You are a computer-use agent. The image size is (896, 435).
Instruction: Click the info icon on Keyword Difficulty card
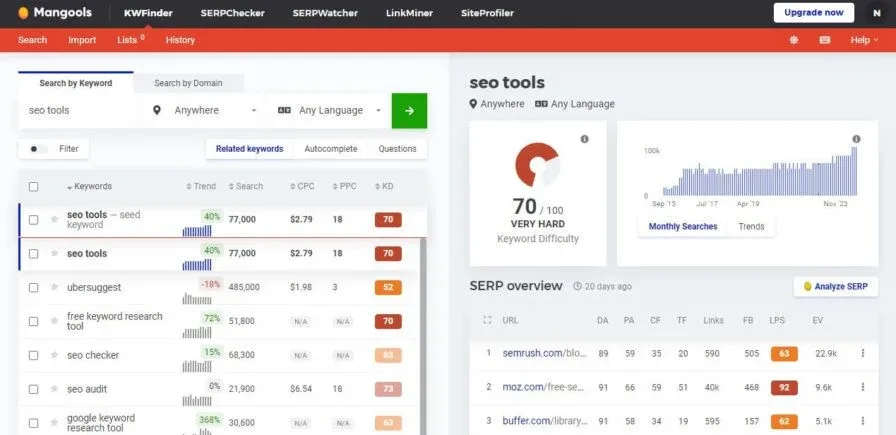tap(584, 139)
